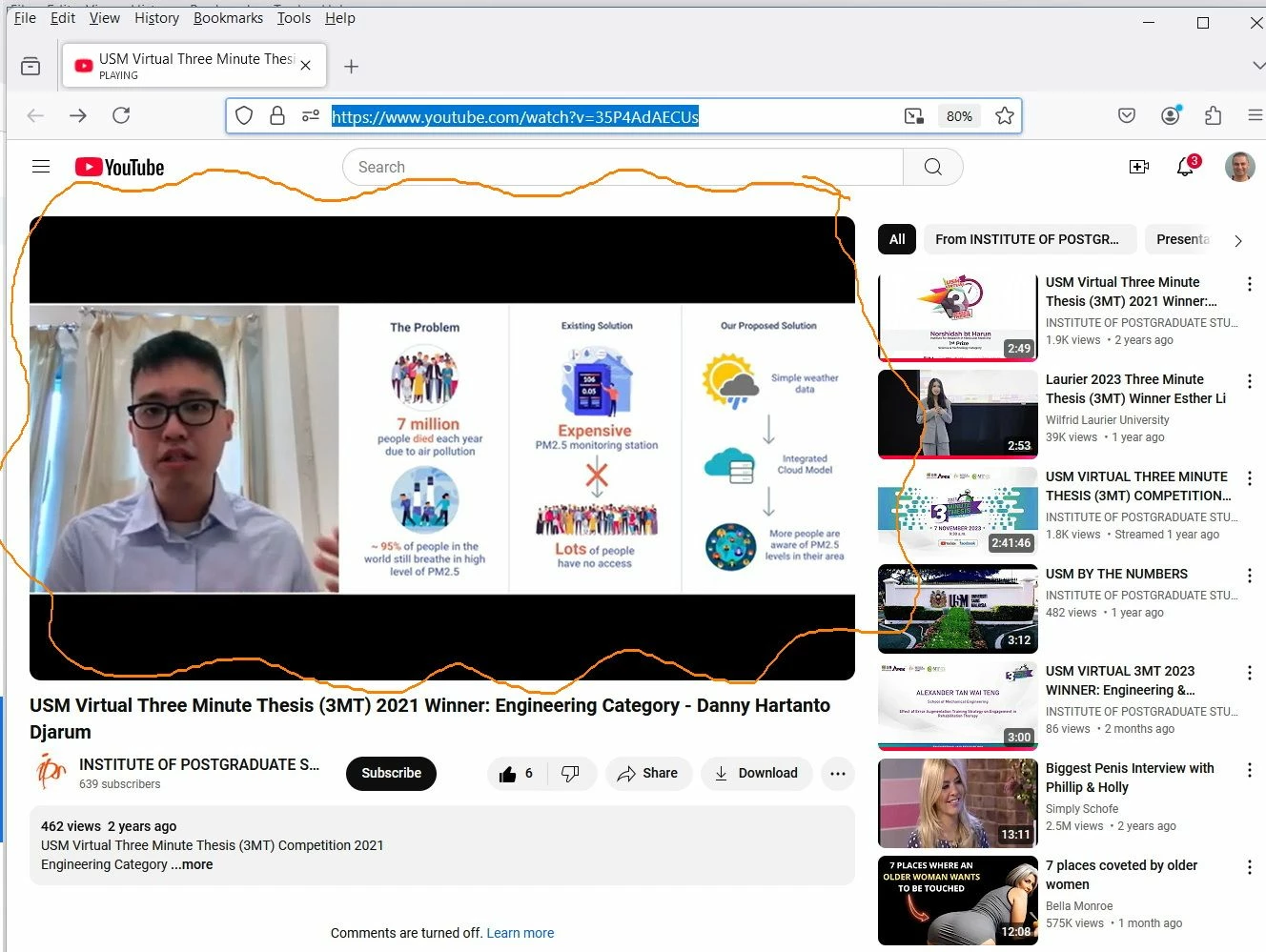Open the Edit menu
Screen dimensions: 1266x952
pos(63,17)
